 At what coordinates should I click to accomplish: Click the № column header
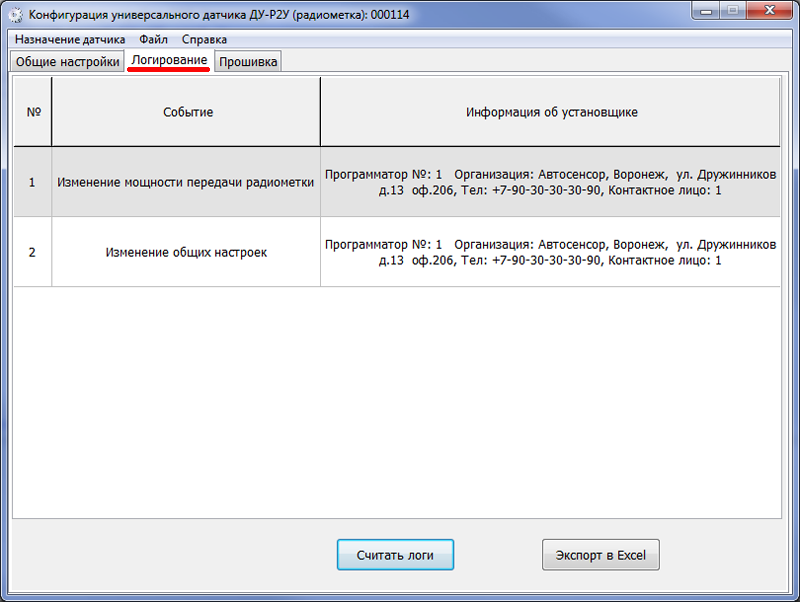point(33,112)
